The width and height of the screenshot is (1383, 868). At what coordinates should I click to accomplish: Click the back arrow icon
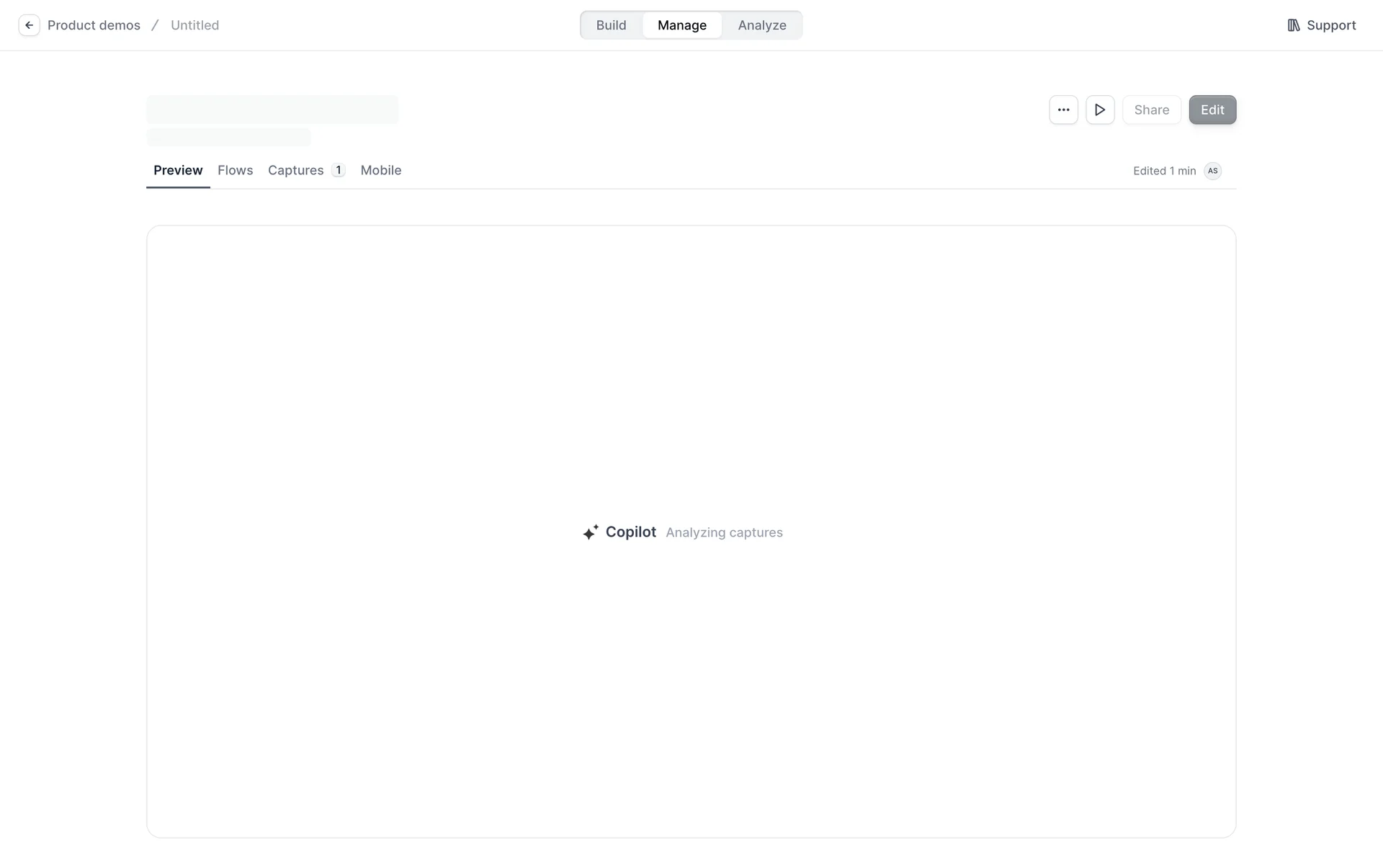(29, 25)
